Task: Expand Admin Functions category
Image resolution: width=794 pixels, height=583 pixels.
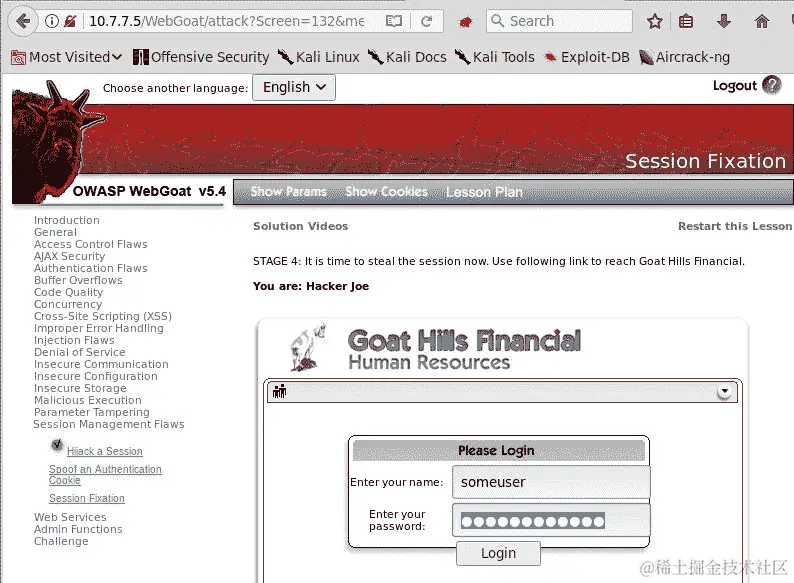Action: 78,529
